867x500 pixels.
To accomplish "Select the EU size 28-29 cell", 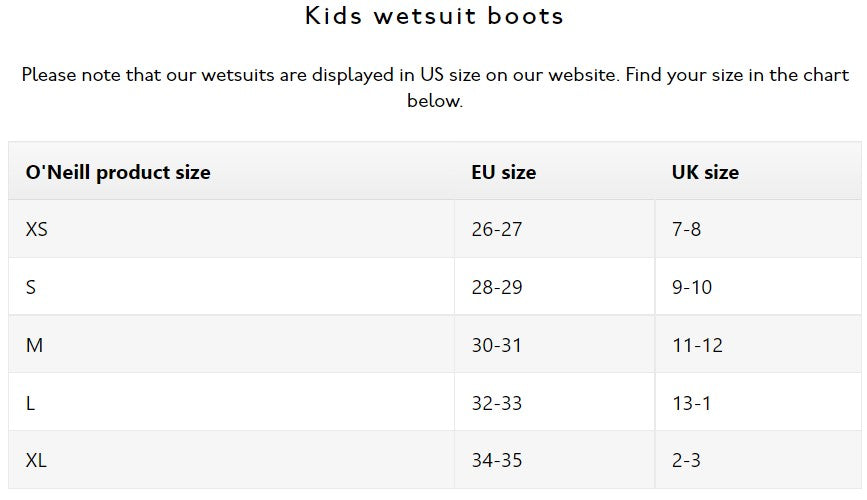I will [497, 287].
